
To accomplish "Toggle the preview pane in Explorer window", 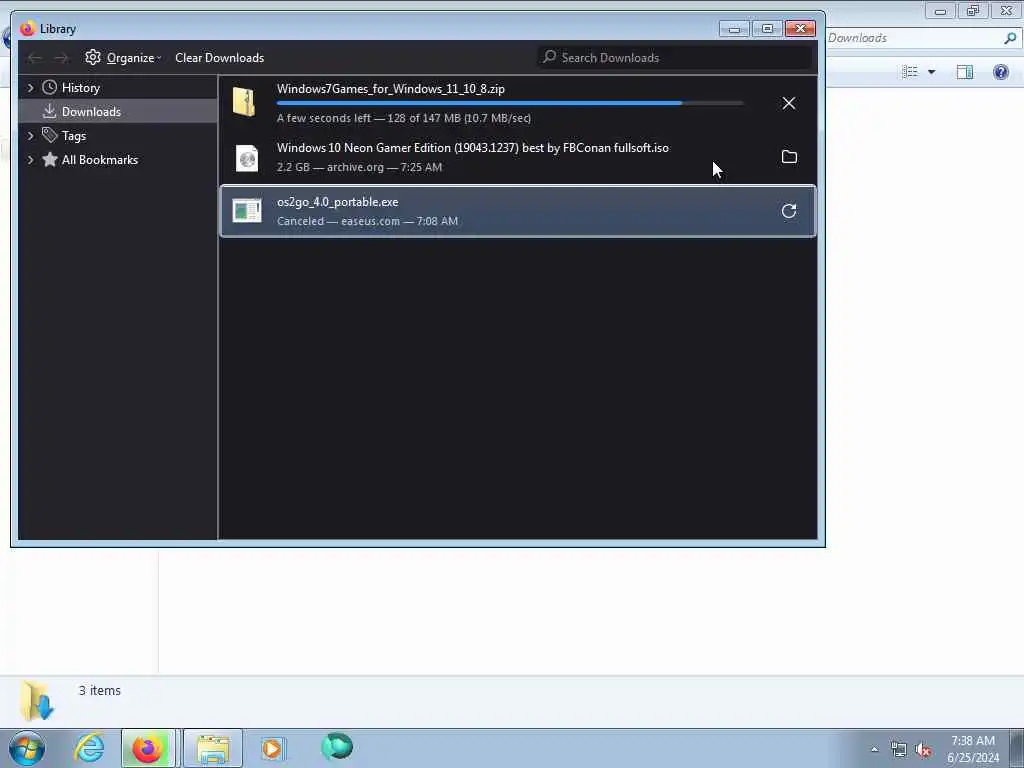I will 965,72.
